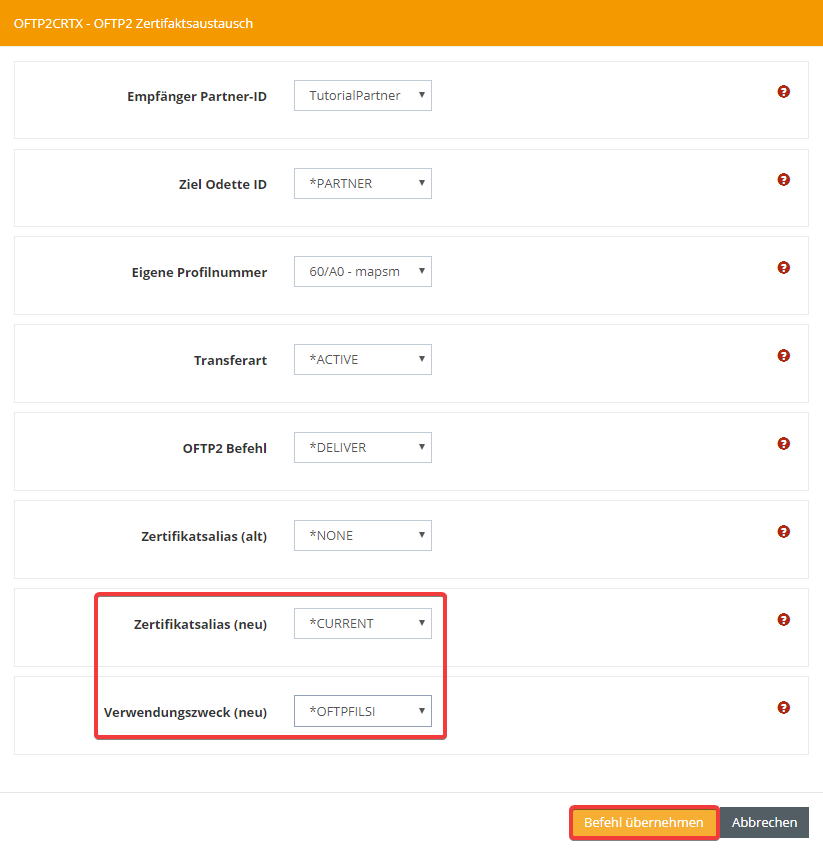Click help icon for Verwendungszweck (neu)
Viewport: 823px width, 851px height.
(784, 708)
